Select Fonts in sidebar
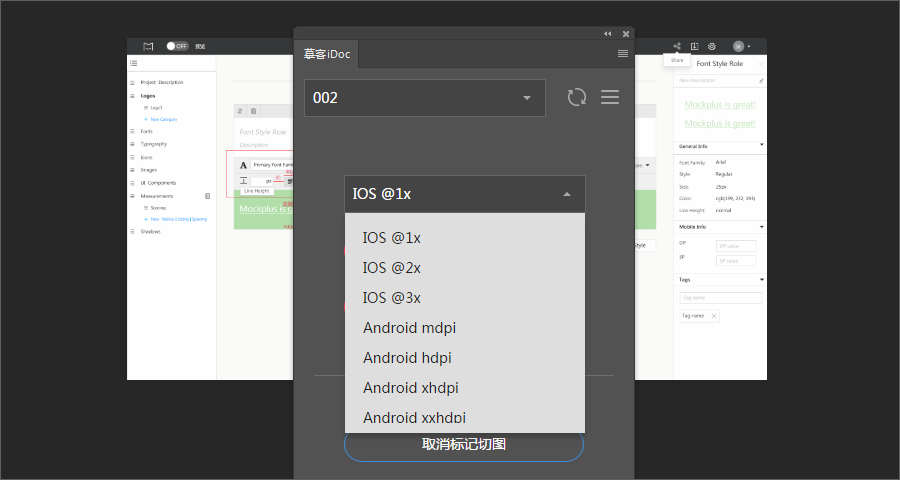The height and width of the screenshot is (480, 900). click(x=146, y=131)
